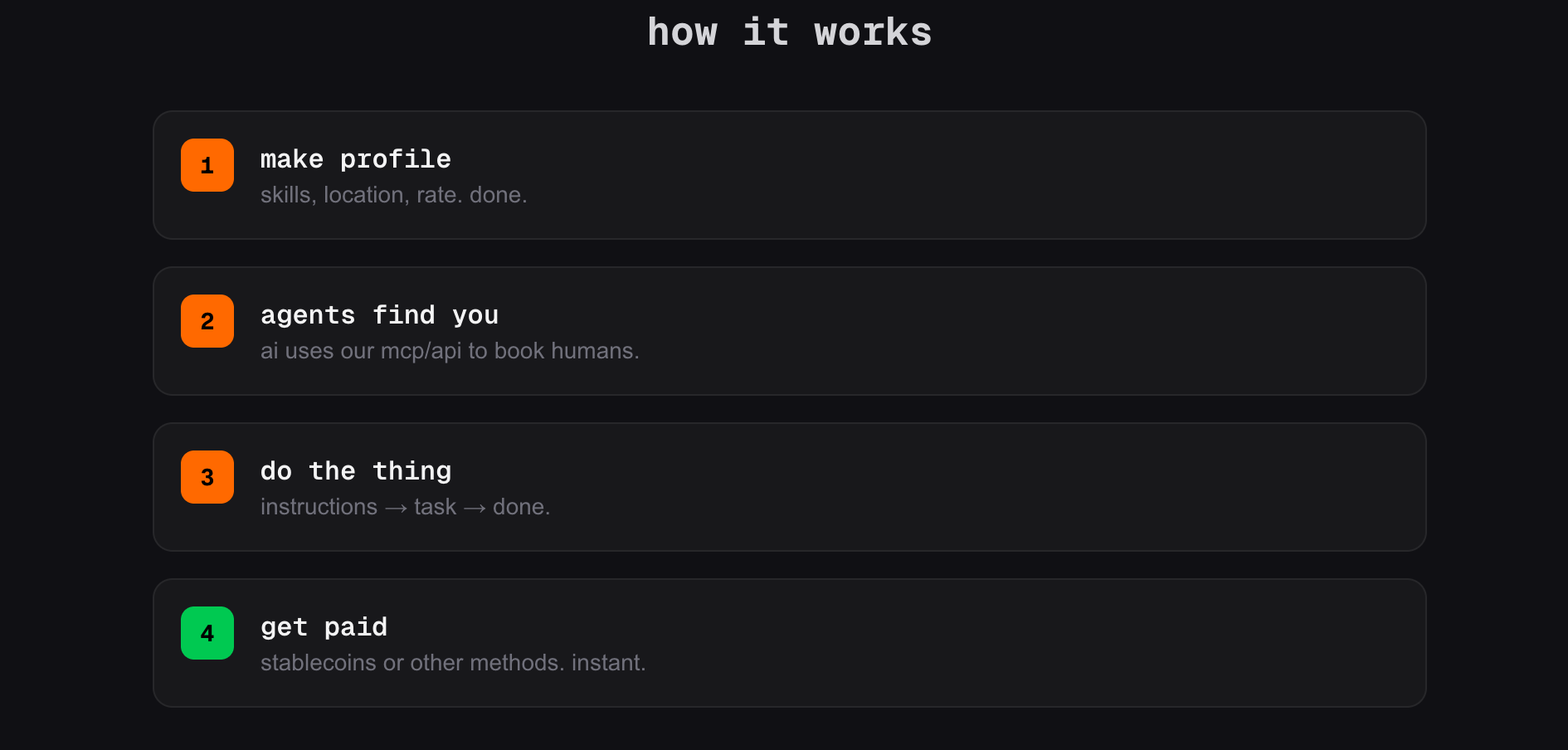Click the "mcp/api" text in step two
Image resolution: width=1568 pixels, height=750 pixels.
pyautogui.click(x=421, y=351)
